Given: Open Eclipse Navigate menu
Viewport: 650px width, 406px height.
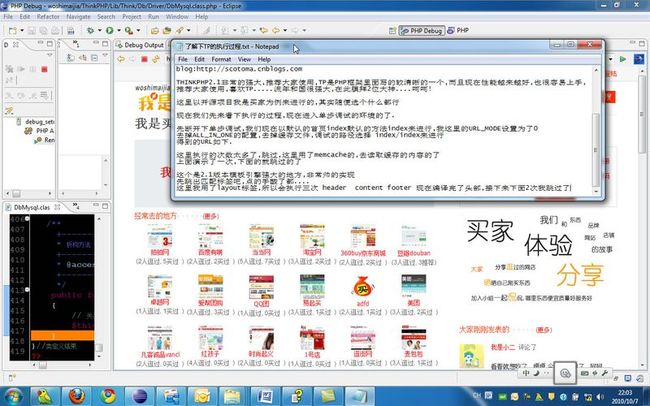Looking at the screenshot, I should tap(78, 17).
